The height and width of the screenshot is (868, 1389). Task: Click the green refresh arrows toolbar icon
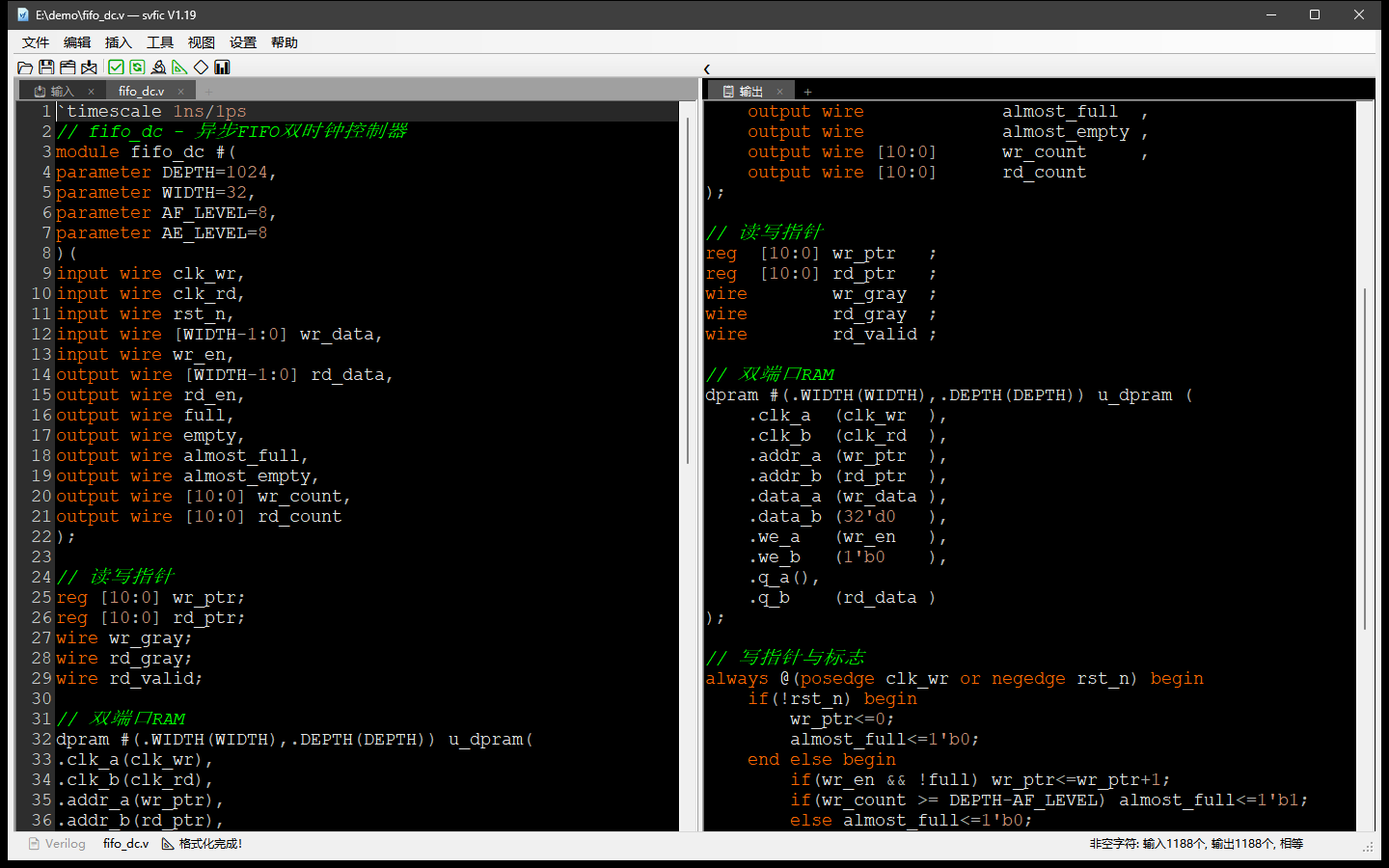[x=137, y=68]
